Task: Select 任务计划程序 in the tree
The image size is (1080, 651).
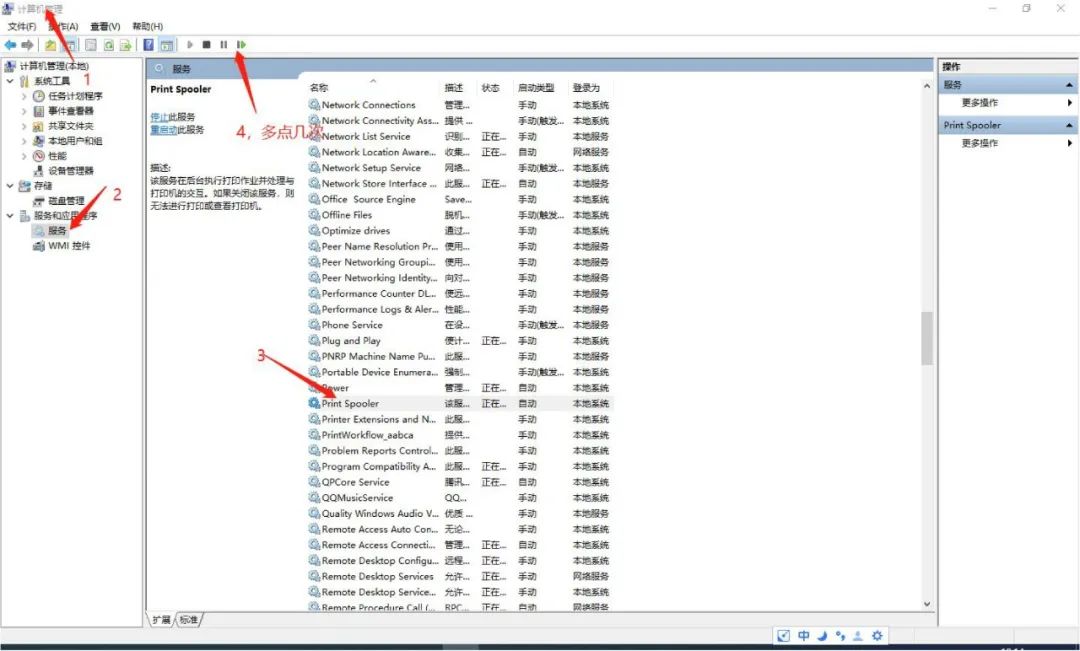Action: [x=75, y=96]
